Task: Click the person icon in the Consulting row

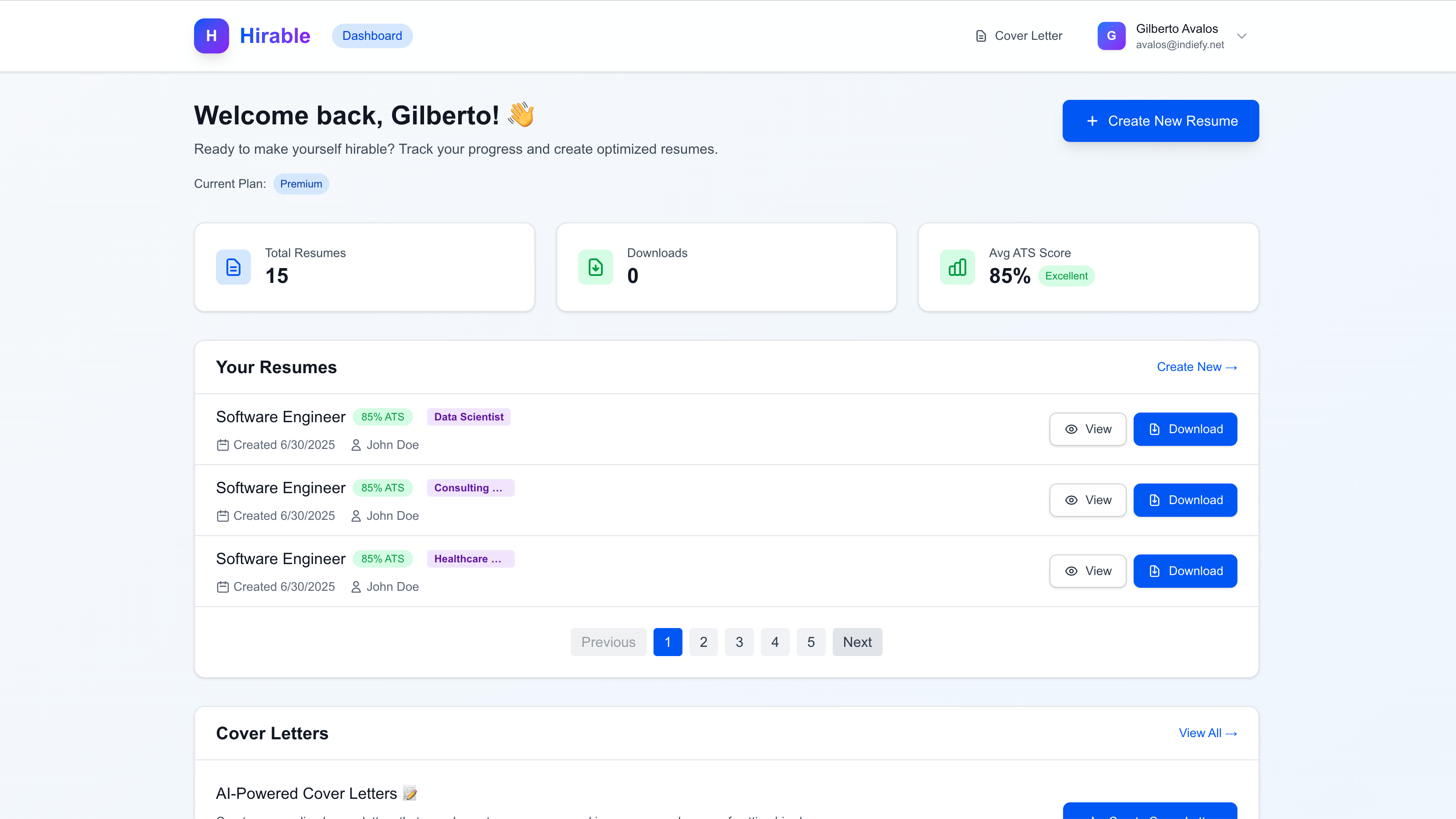Action: tap(356, 515)
